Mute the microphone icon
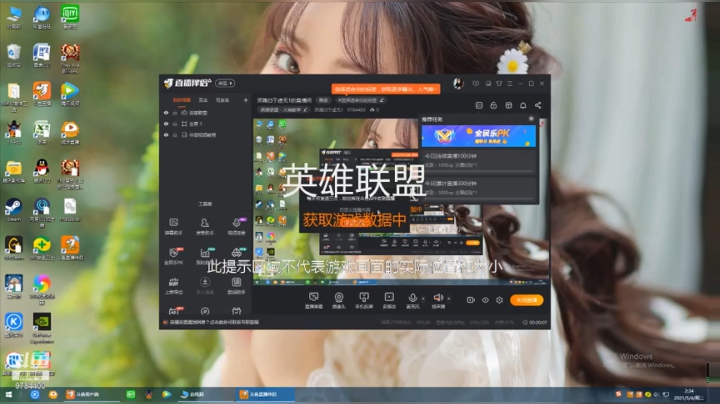 click(x=413, y=298)
